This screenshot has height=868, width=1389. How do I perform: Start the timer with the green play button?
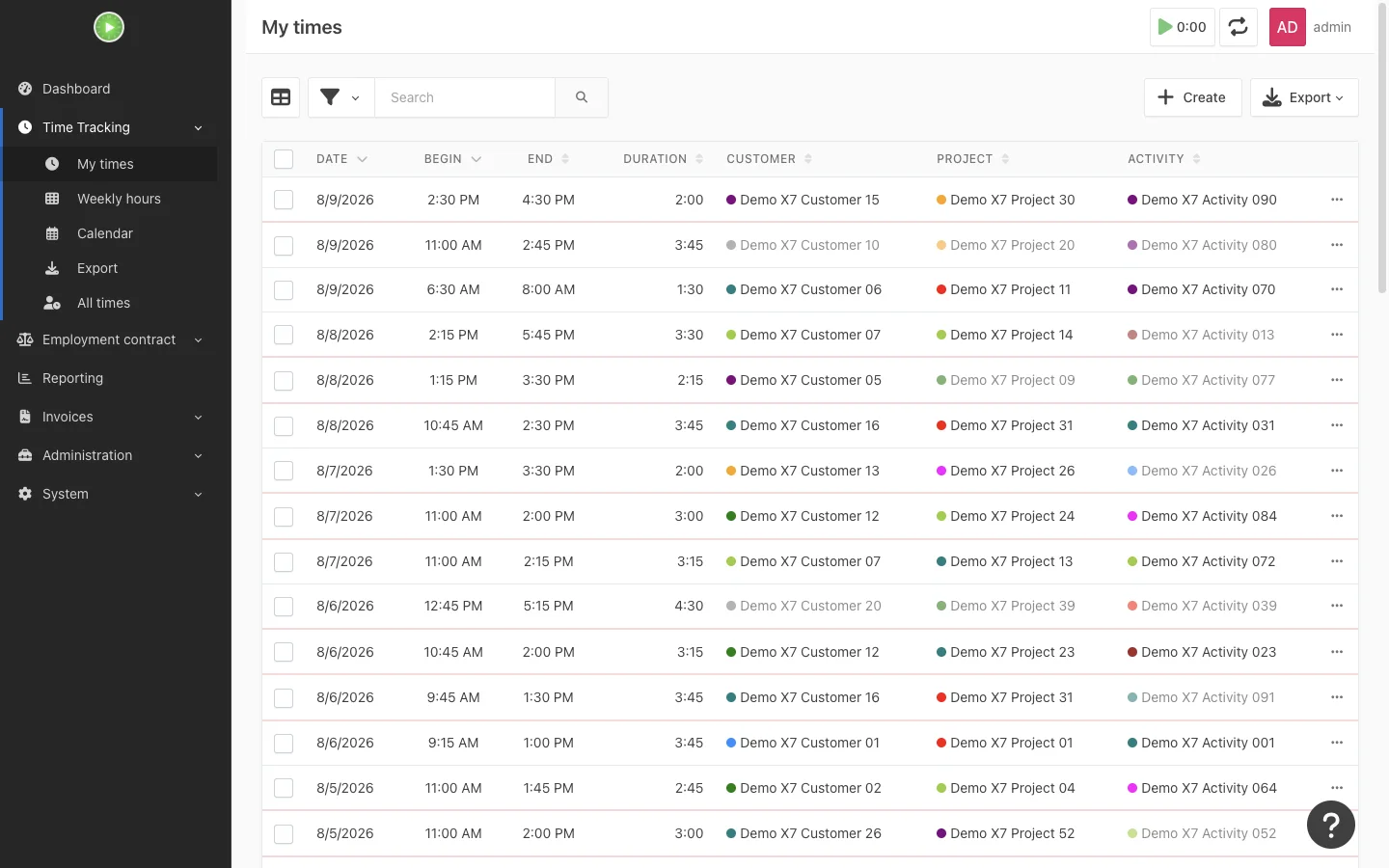coord(1182,27)
